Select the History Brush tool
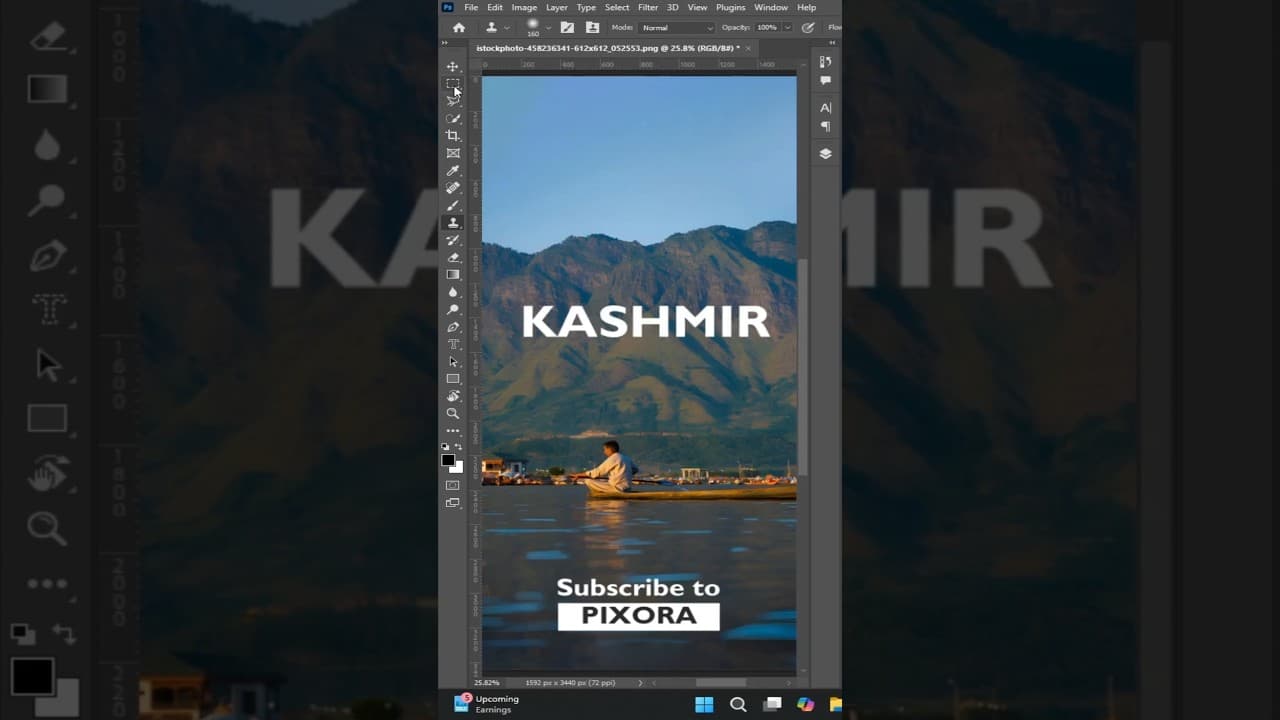The height and width of the screenshot is (720, 1280). click(x=453, y=240)
